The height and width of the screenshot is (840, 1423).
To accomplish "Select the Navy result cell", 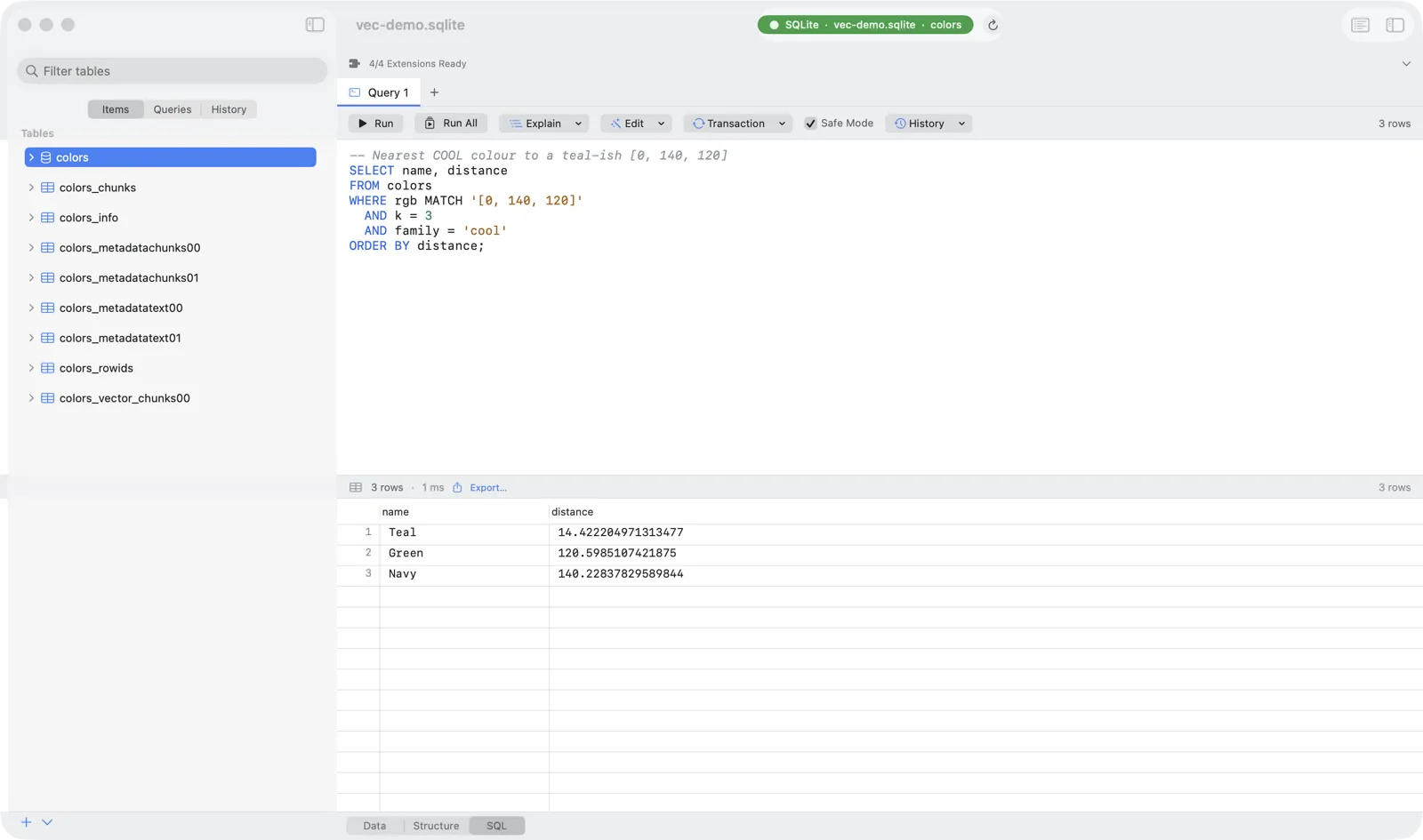I will click(x=464, y=573).
